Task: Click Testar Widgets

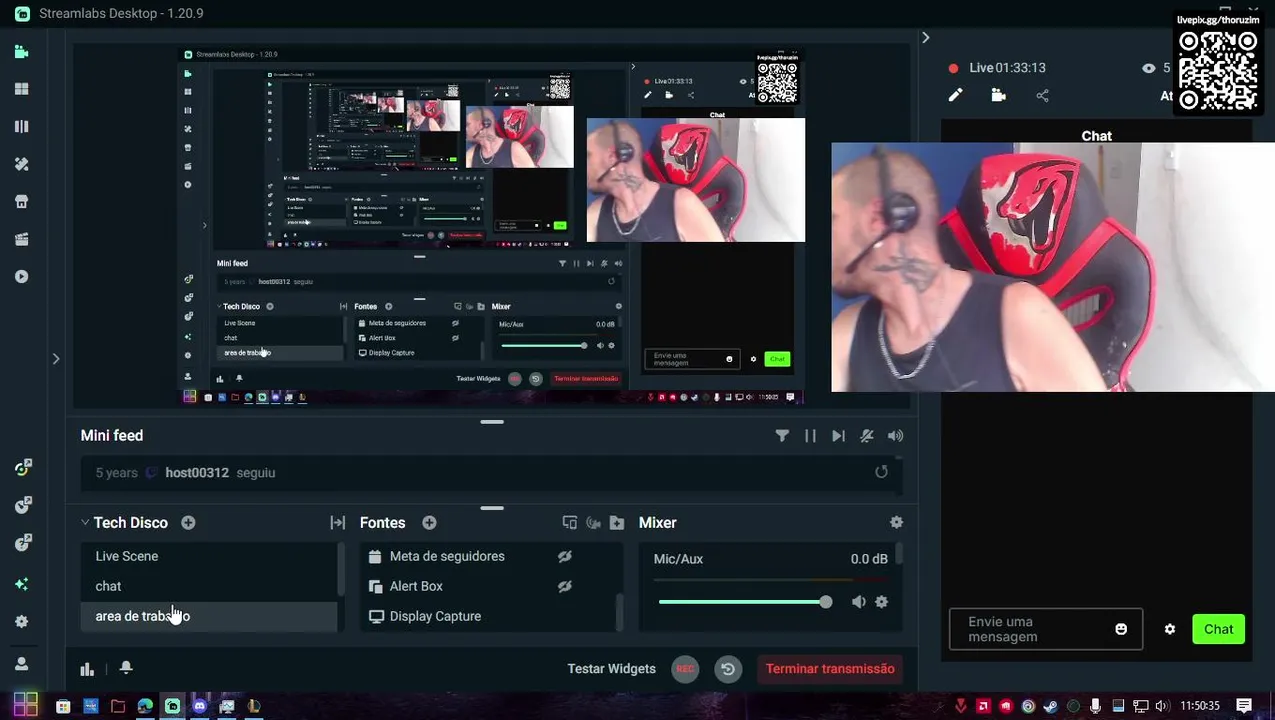Action: 611,669
